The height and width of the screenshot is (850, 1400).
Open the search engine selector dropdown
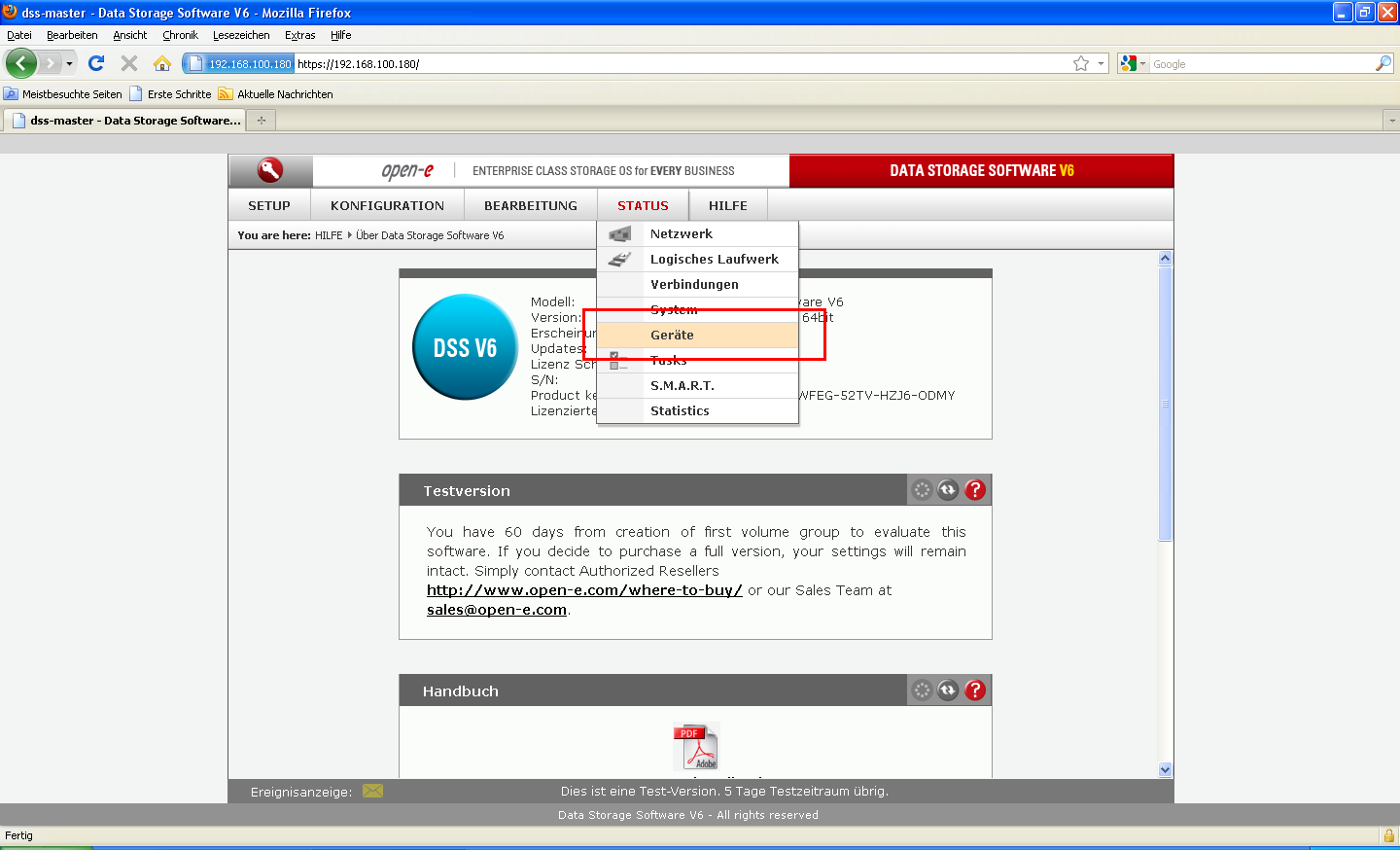click(1134, 63)
